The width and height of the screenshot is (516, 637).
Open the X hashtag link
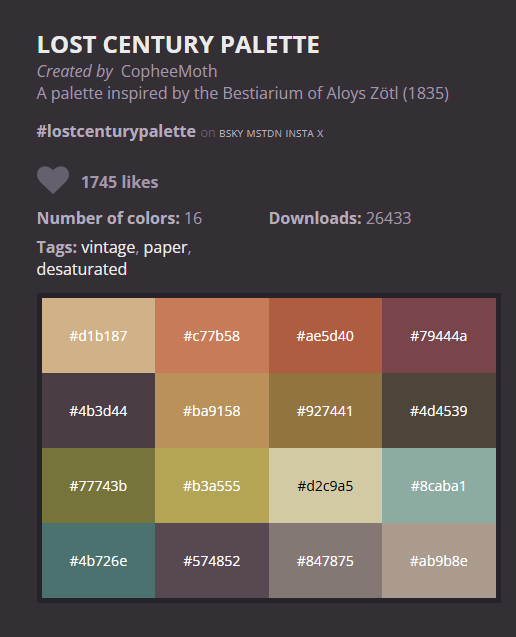pyautogui.click(x=320, y=134)
